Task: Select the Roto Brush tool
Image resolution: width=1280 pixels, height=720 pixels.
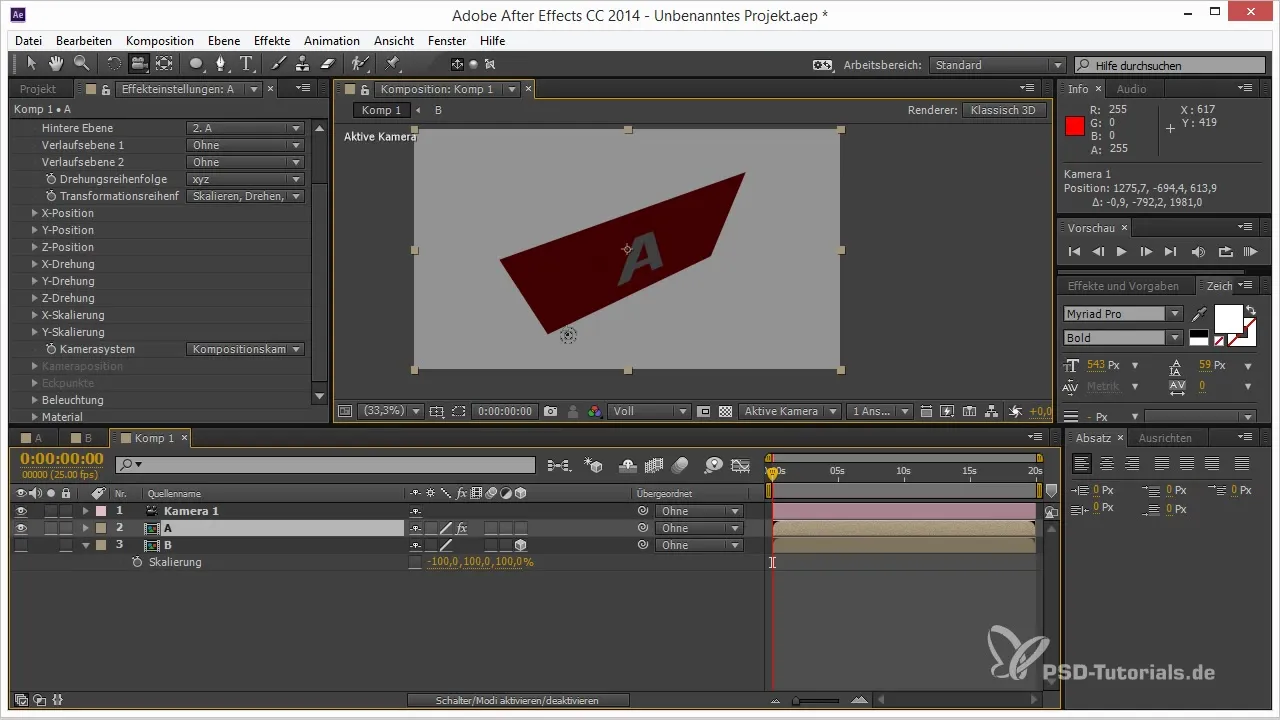Action: click(x=361, y=64)
